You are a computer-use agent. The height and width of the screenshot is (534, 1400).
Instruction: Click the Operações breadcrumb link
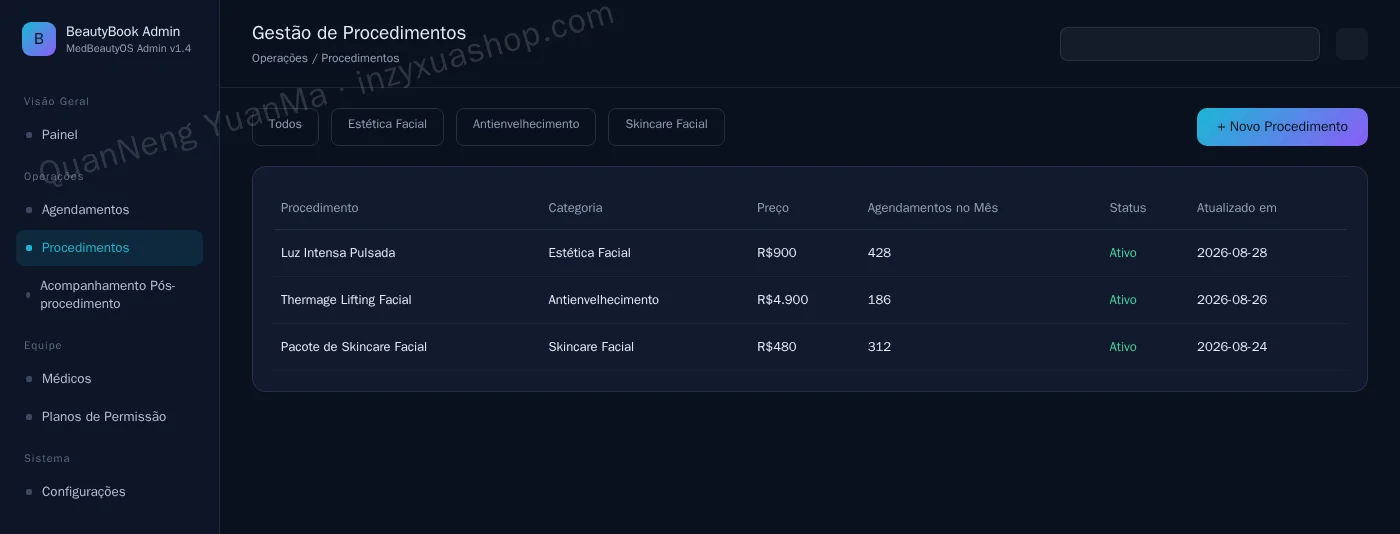click(x=280, y=58)
